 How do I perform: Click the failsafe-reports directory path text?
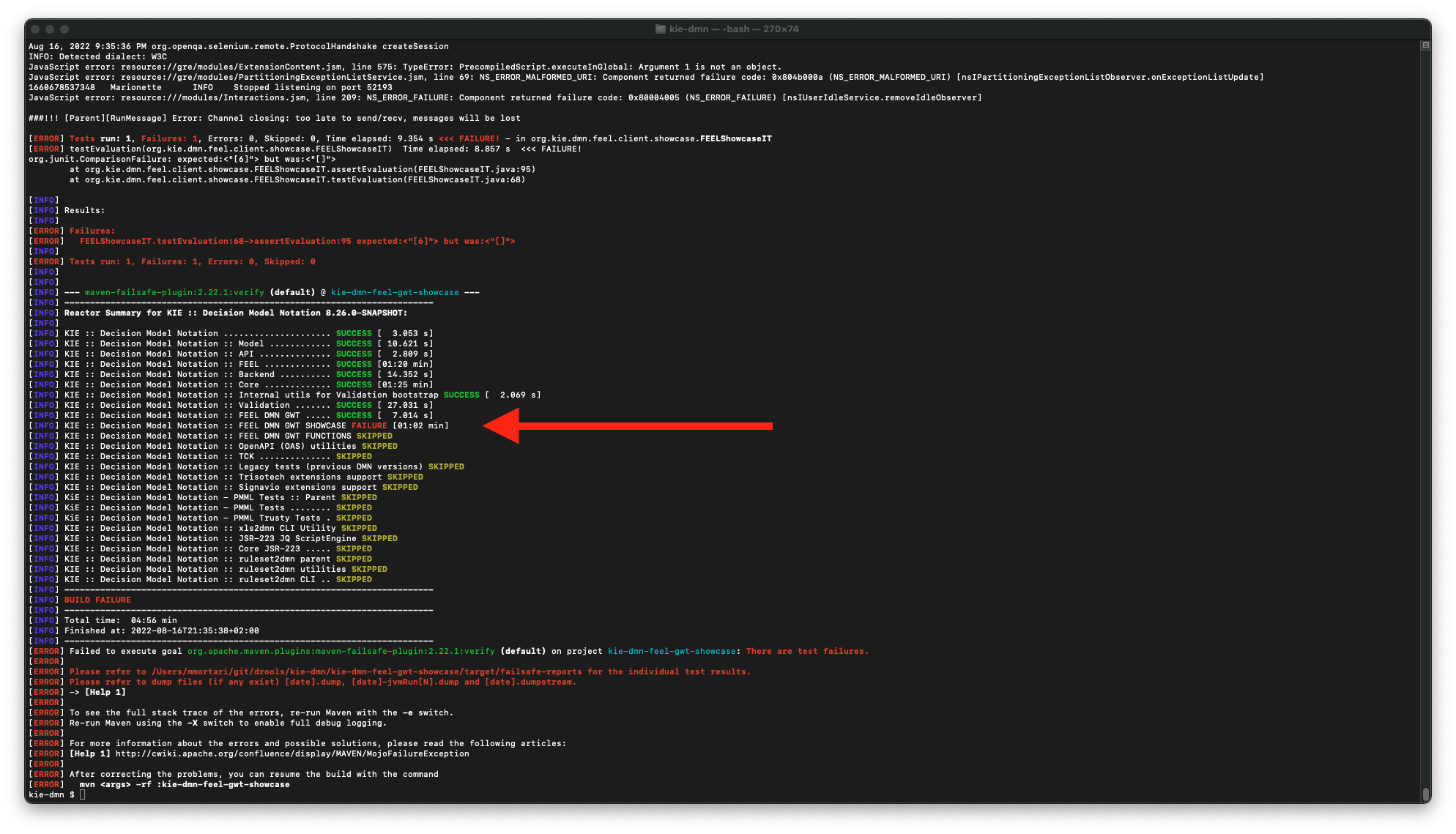[366, 671]
